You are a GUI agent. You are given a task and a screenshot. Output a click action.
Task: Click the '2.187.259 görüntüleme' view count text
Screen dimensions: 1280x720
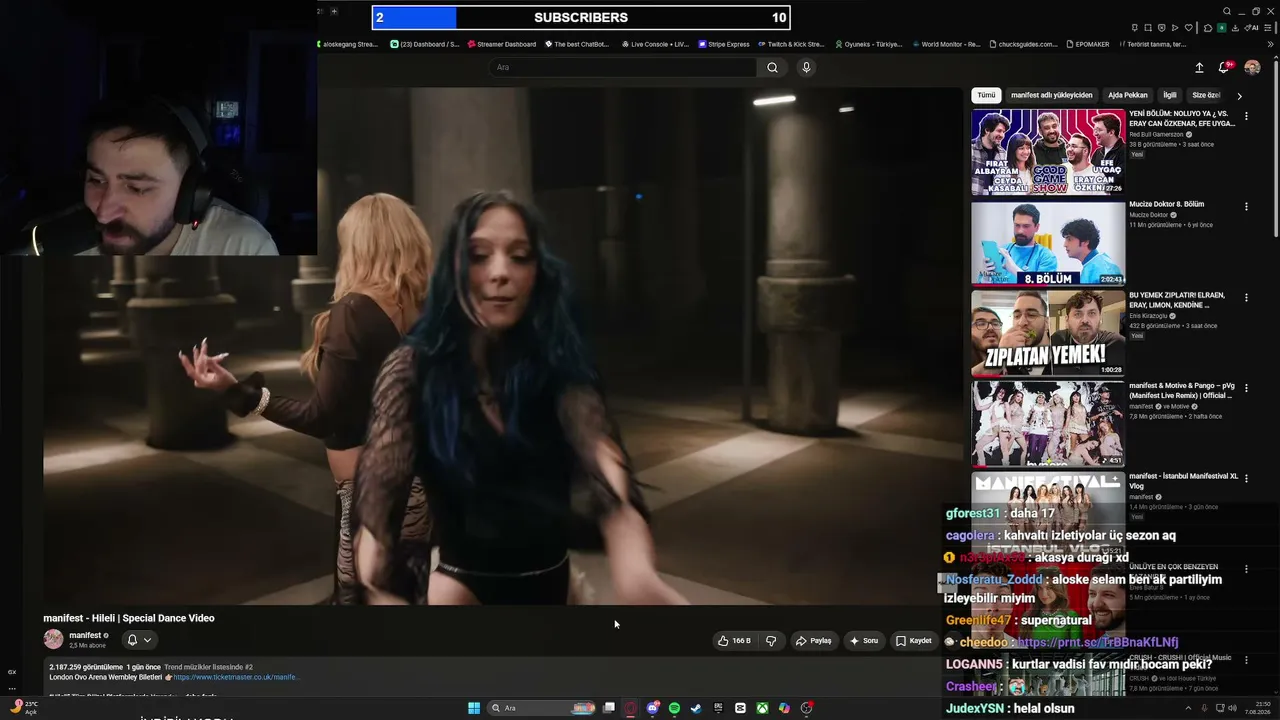pos(86,667)
